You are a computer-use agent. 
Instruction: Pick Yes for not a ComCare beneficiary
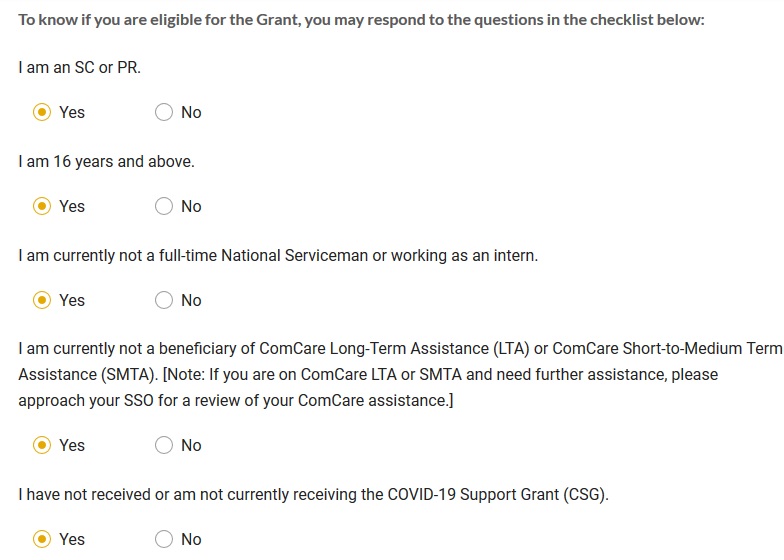click(x=42, y=445)
